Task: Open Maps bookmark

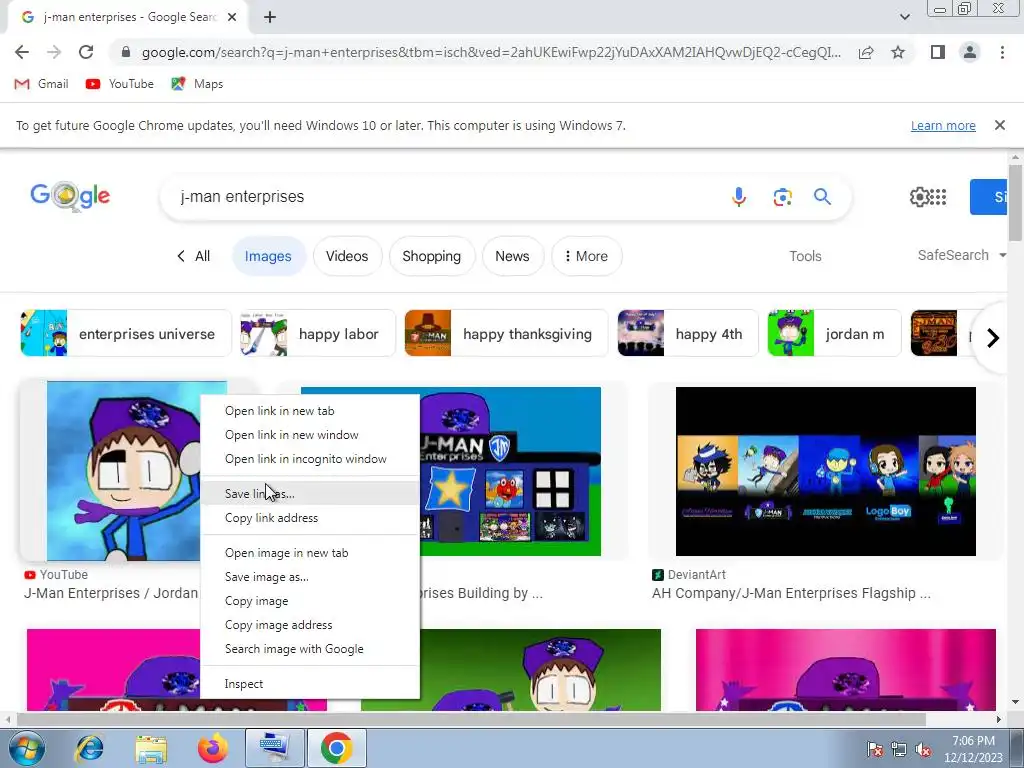Action: tap(197, 84)
